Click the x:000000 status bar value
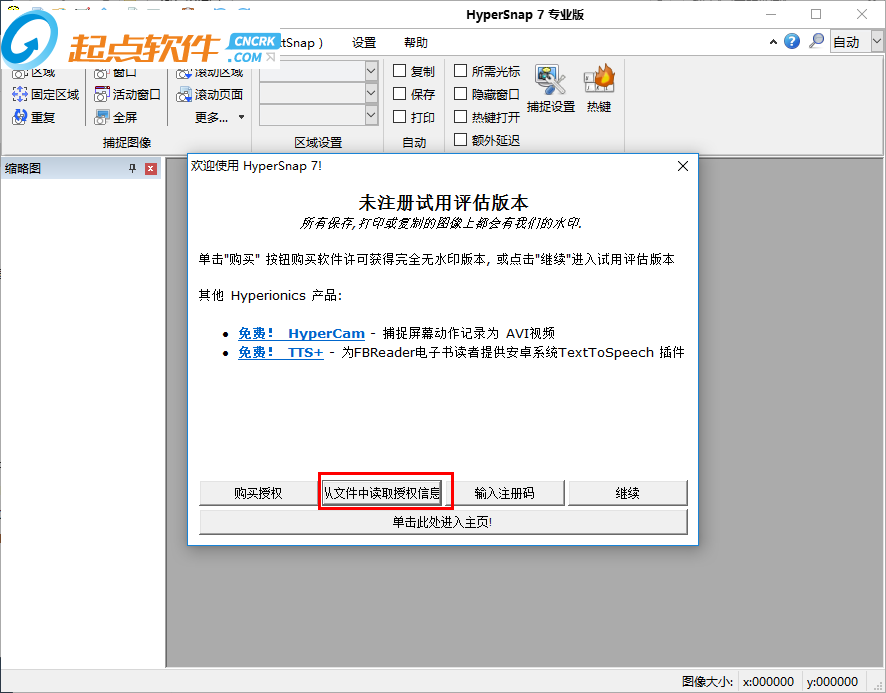Viewport: 886px width, 693px height. pos(768,682)
